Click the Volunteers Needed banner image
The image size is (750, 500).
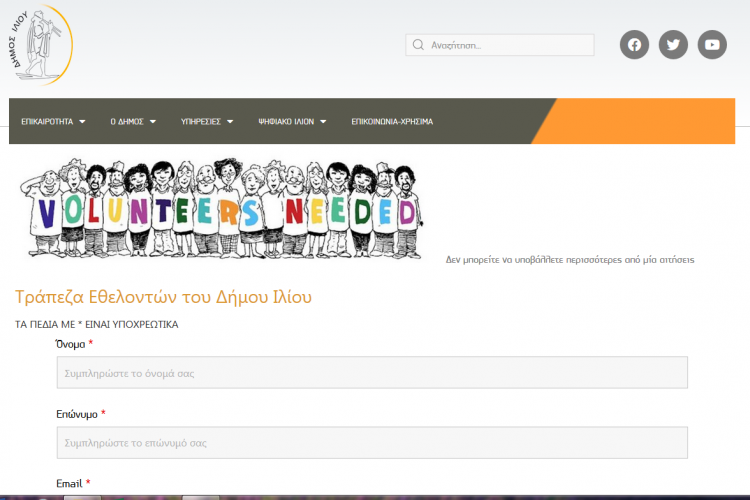222,209
